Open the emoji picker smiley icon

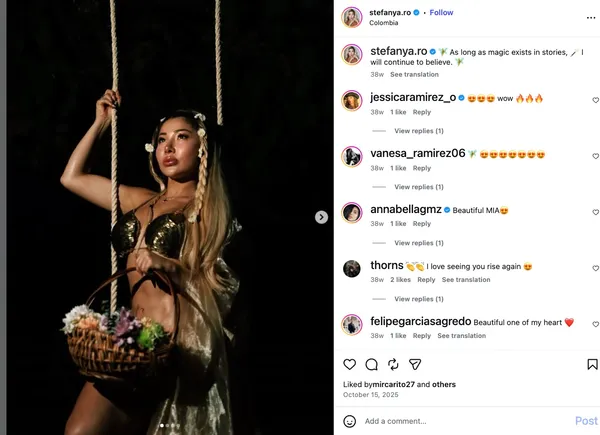(349, 421)
